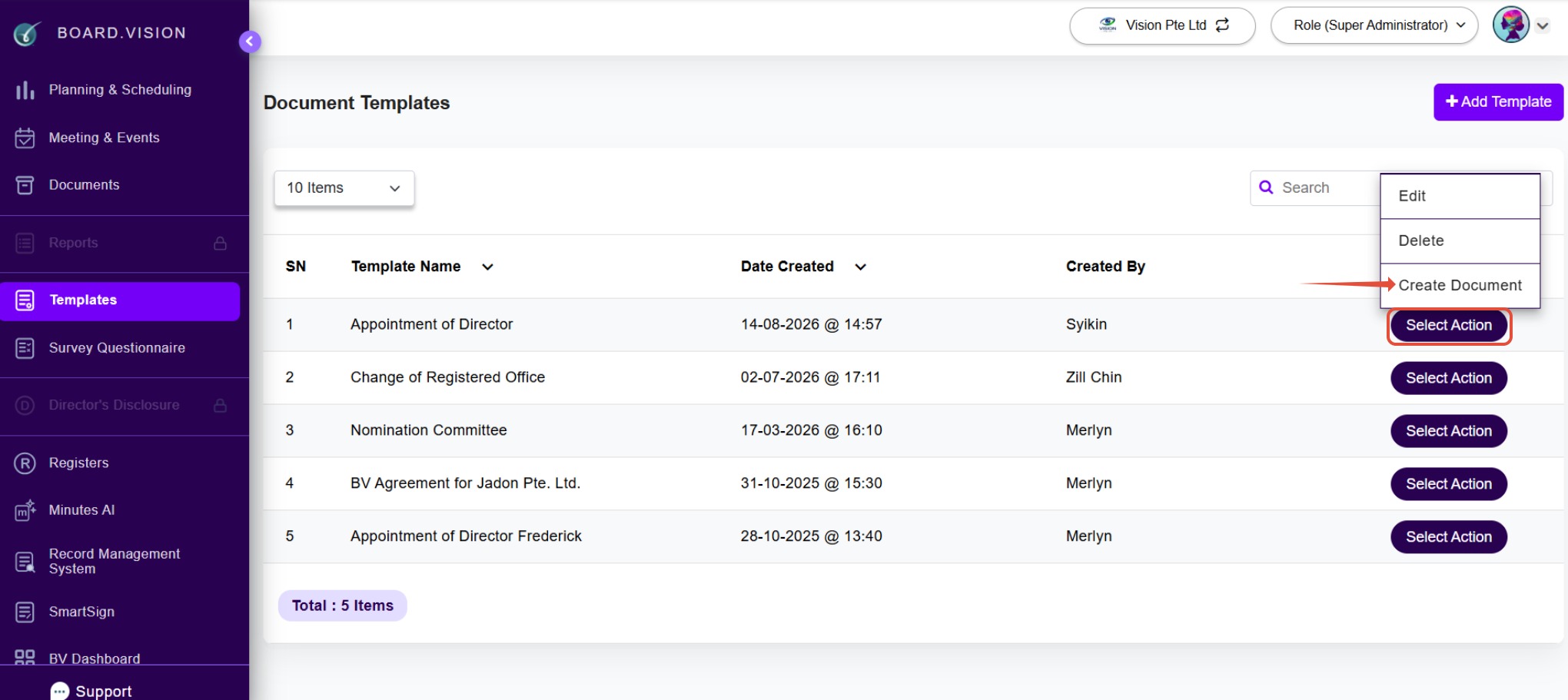The image size is (1568, 700).
Task: Click the SmartSign document icon
Action: [x=25, y=612]
